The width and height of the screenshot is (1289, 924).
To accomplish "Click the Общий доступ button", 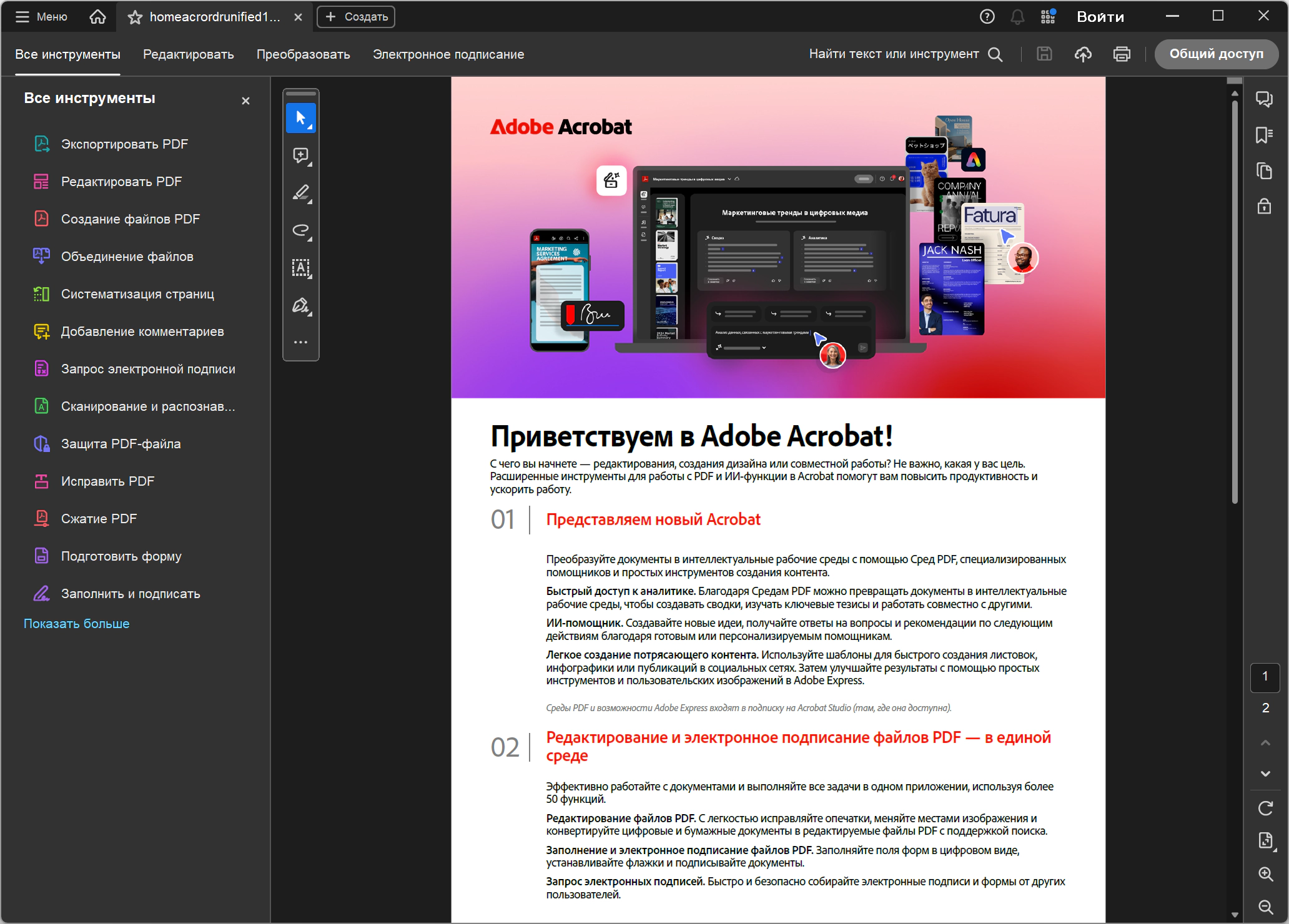I will click(1215, 54).
